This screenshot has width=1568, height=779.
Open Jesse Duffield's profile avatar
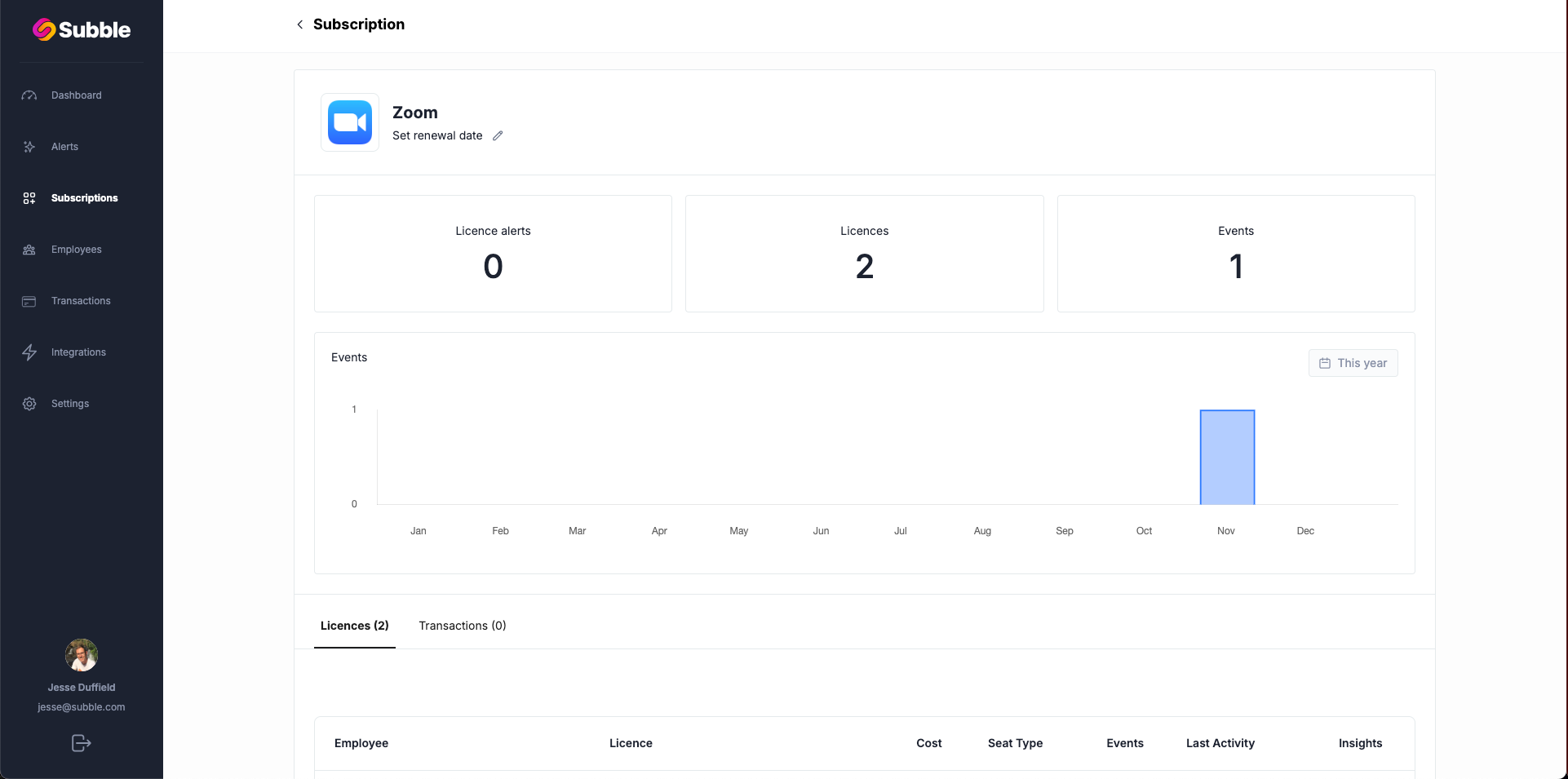tap(82, 655)
